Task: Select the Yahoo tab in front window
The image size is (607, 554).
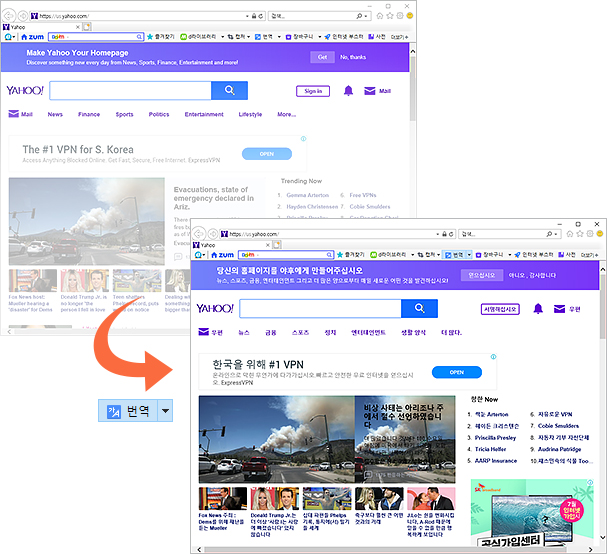Action: (232, 245)
